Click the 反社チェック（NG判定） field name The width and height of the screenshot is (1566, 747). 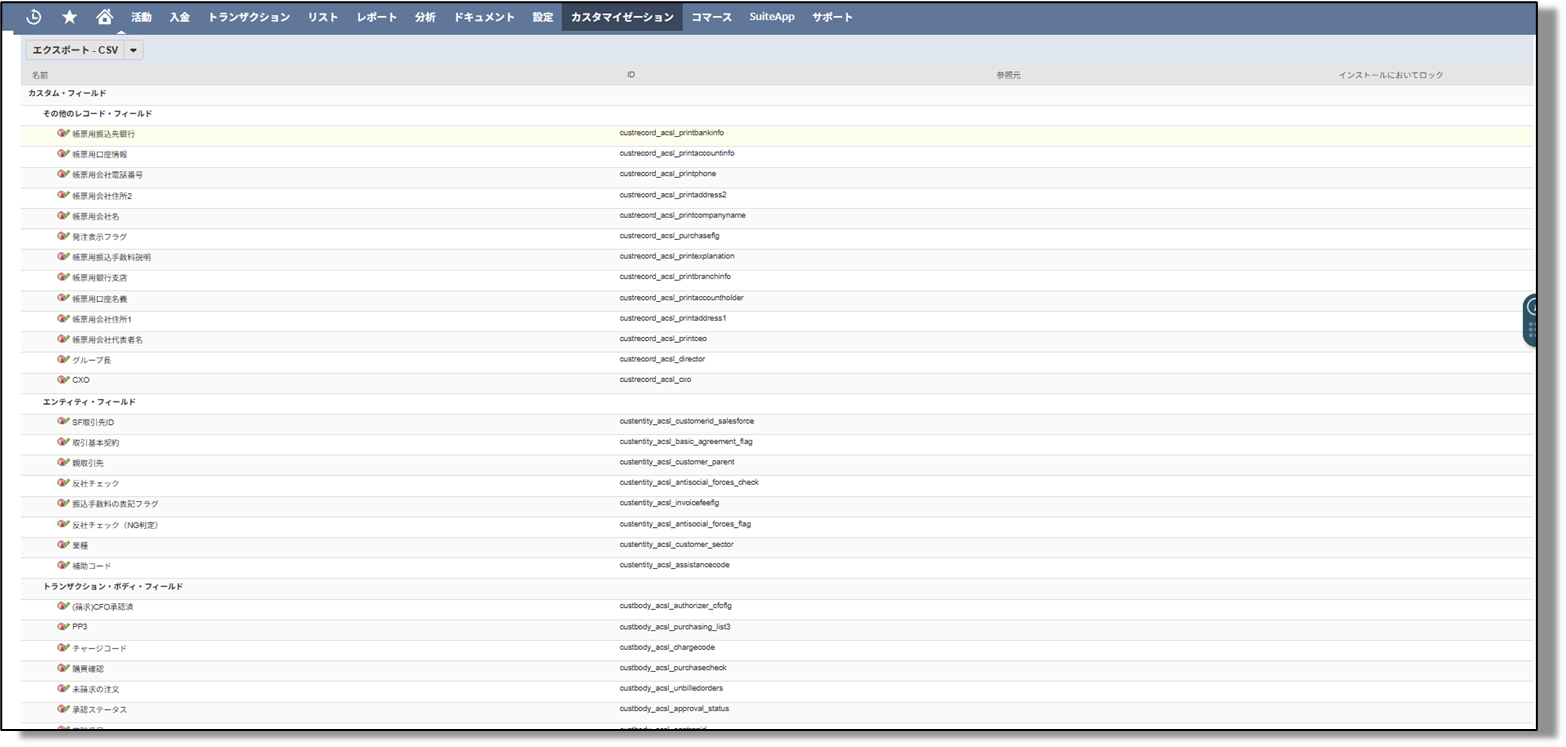tap(116, 524)
